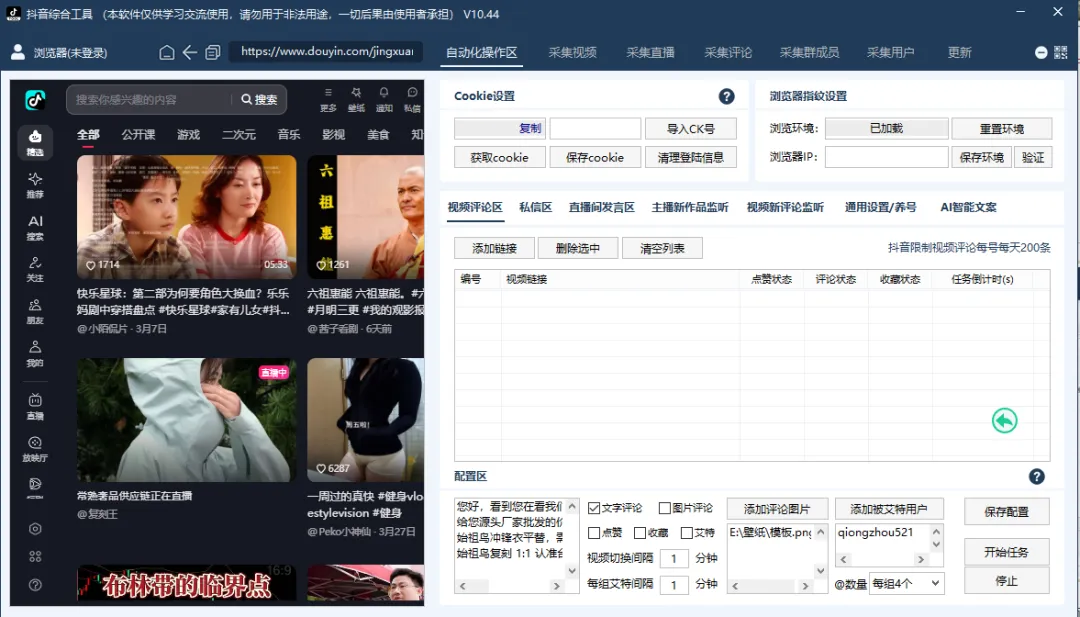Click the 获取cookie button
Image resolution: width=1080 pixels, height=617 pixels.
pos(501,157)
